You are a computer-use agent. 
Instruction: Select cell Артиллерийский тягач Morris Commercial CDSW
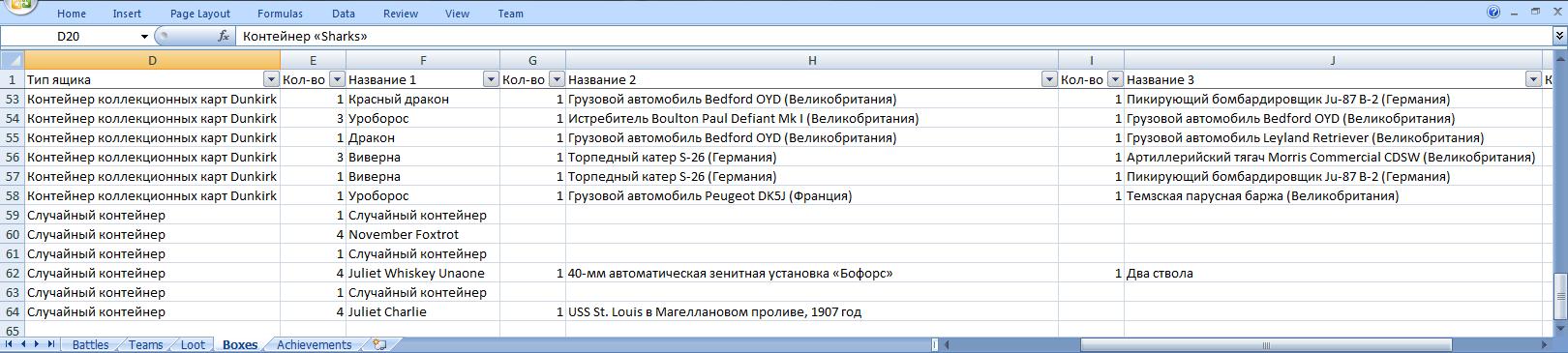1333,157
